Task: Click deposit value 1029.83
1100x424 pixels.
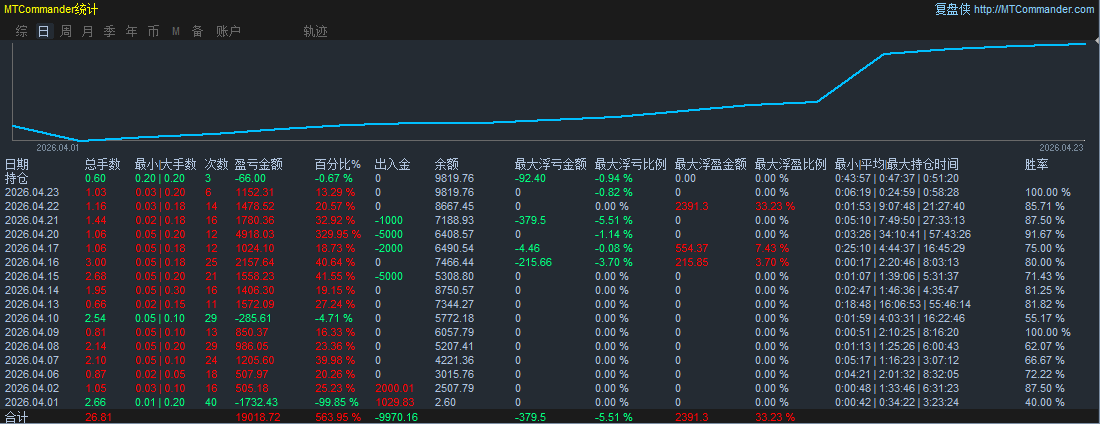Action: [394, 402]
